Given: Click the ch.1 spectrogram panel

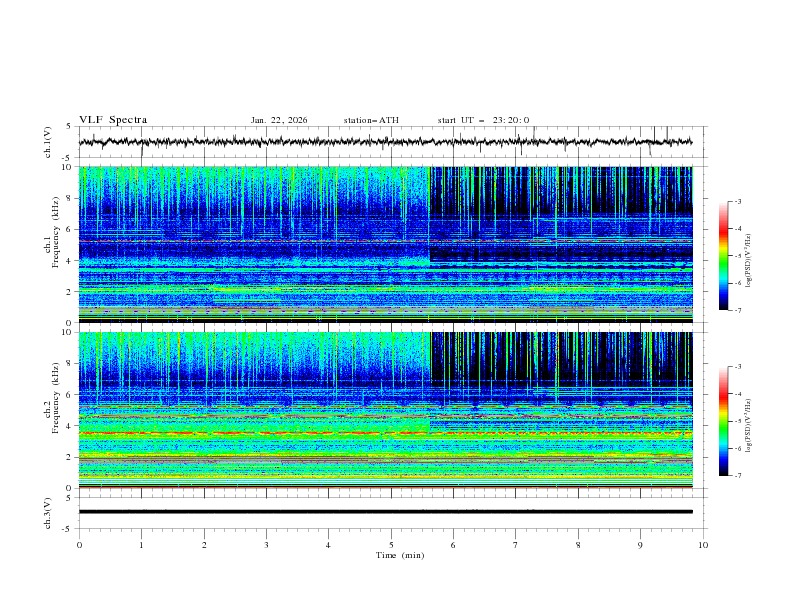Looking at the screenshot, I should [x=385, y=244].
